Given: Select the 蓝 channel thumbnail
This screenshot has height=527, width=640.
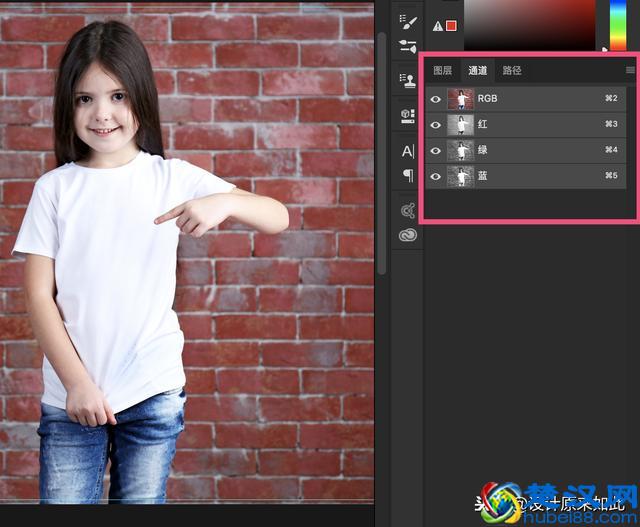Looking at the screenshot, I should click(x=461, y=177).
